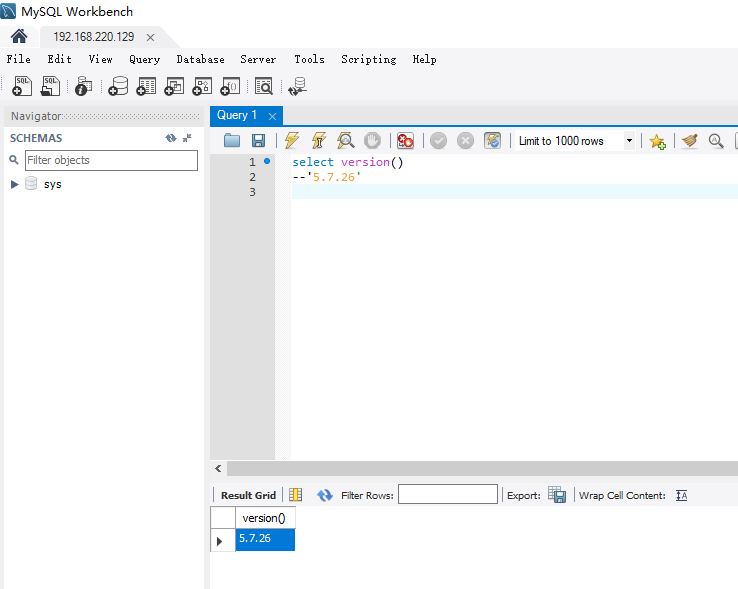Close the 192.168.220.129 connection tab
This screenshot has height=589, width=738.
[150, 37]
